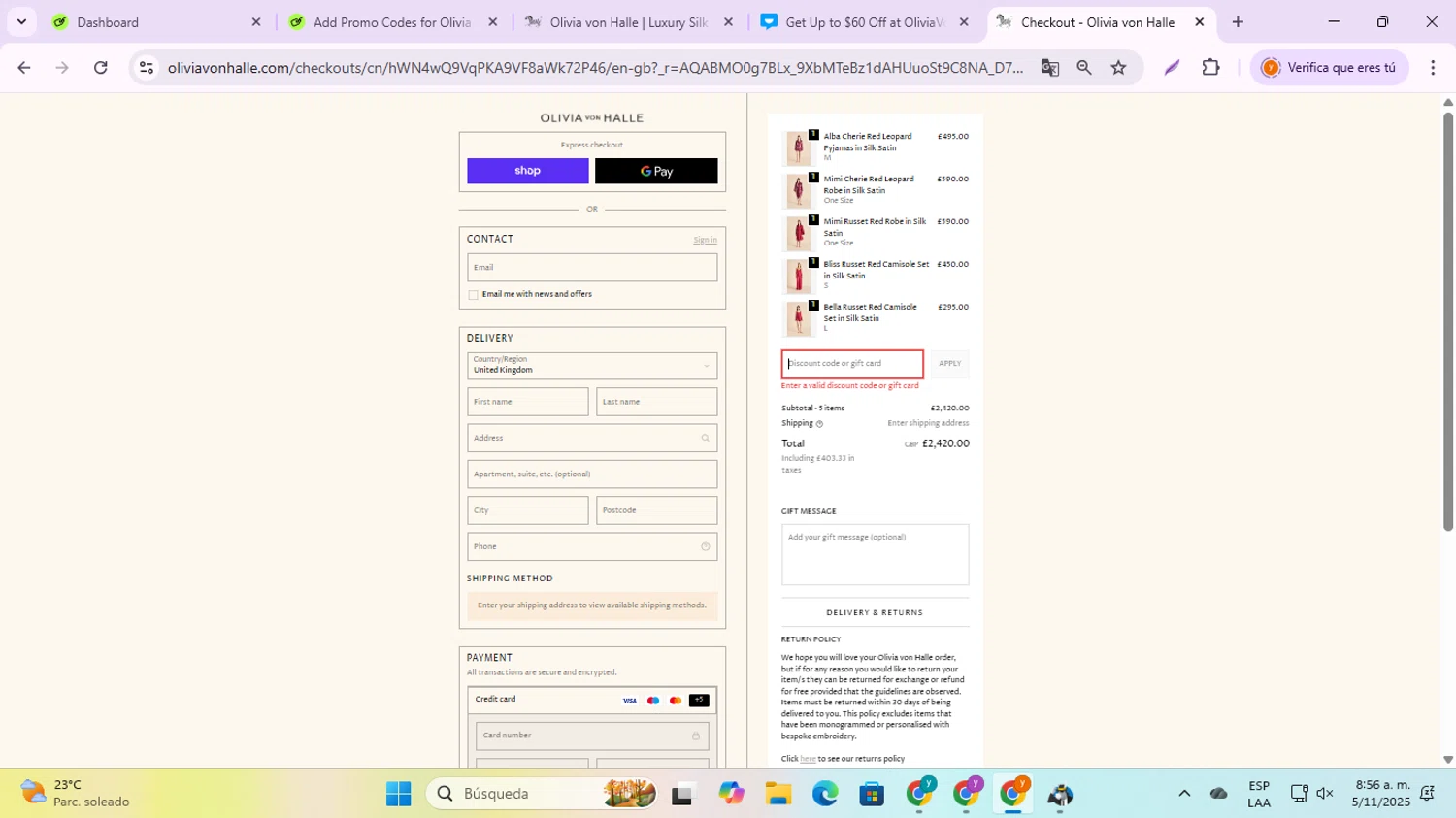Tick Email me with news and offers

click(x=474, y=295)
